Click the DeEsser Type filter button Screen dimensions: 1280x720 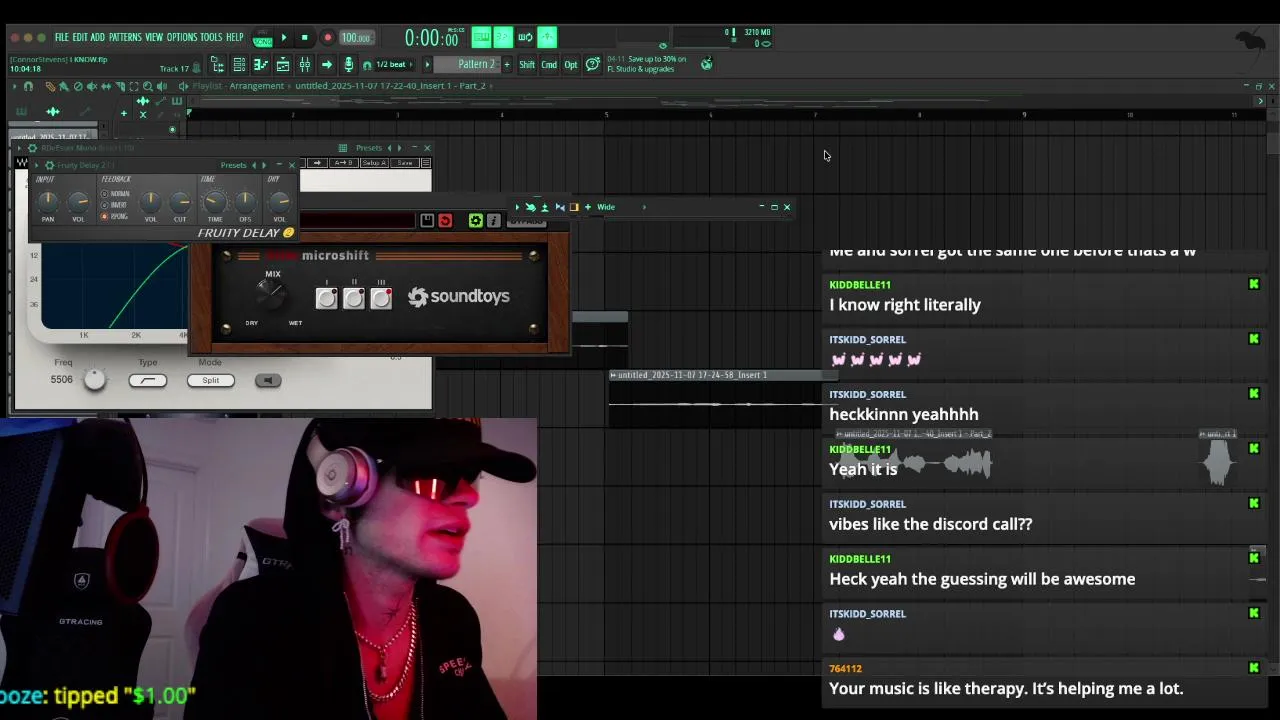[x=147, y=380]
